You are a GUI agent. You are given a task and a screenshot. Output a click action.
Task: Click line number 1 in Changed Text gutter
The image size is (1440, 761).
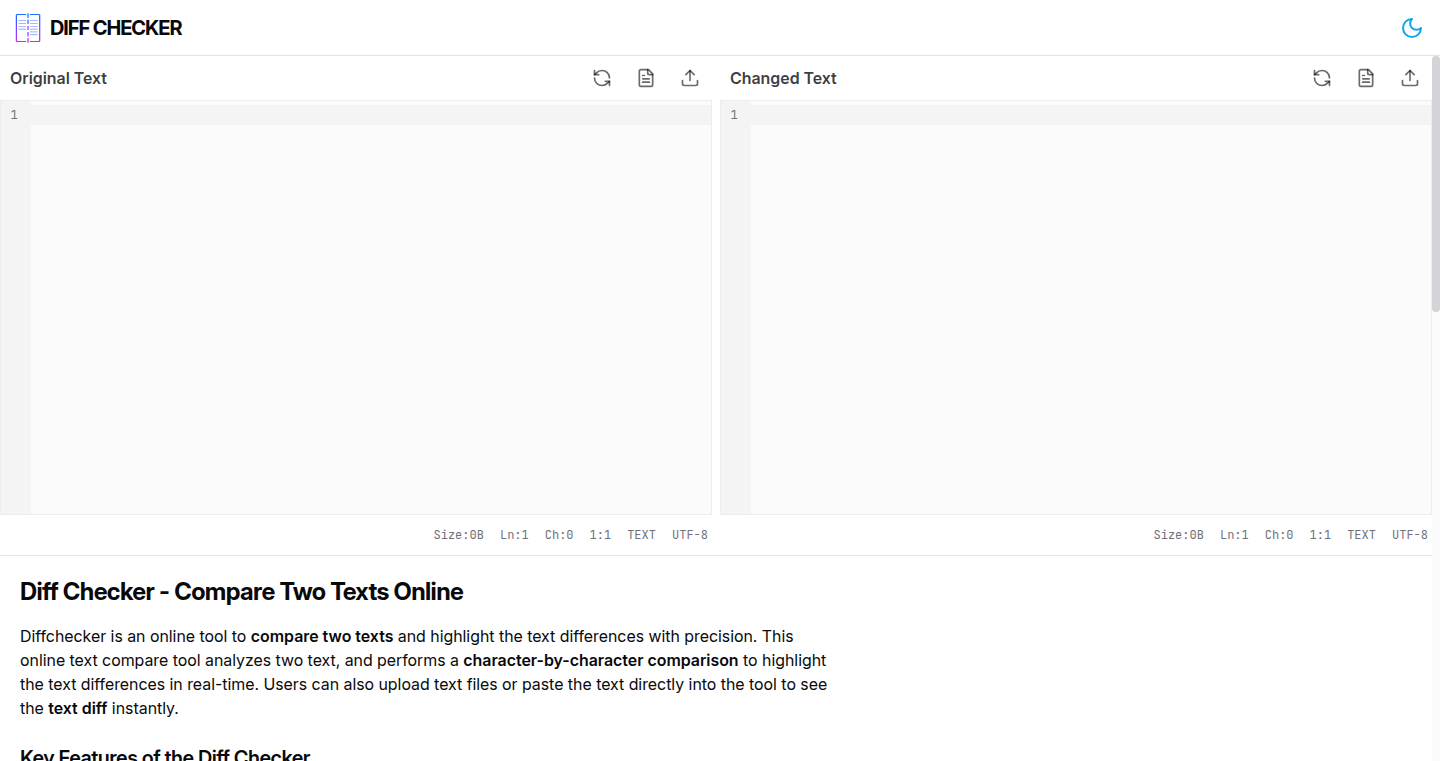(x=734, y=115)
